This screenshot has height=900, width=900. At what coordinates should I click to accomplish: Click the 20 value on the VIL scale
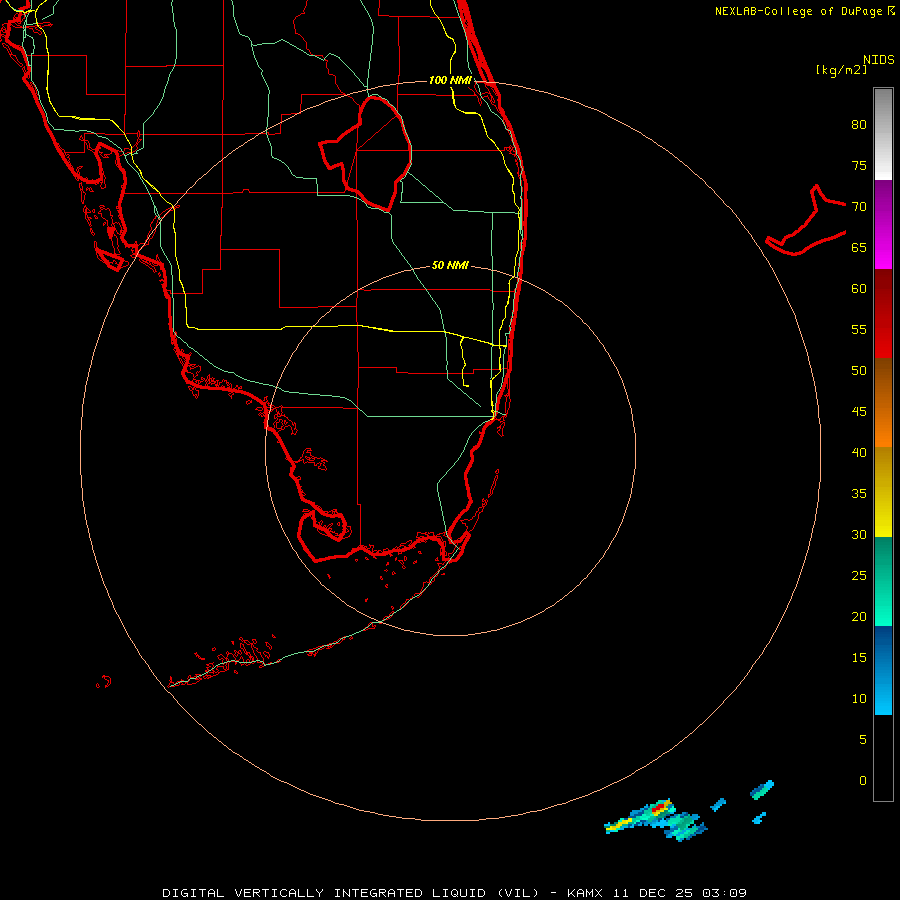(859, 617)
